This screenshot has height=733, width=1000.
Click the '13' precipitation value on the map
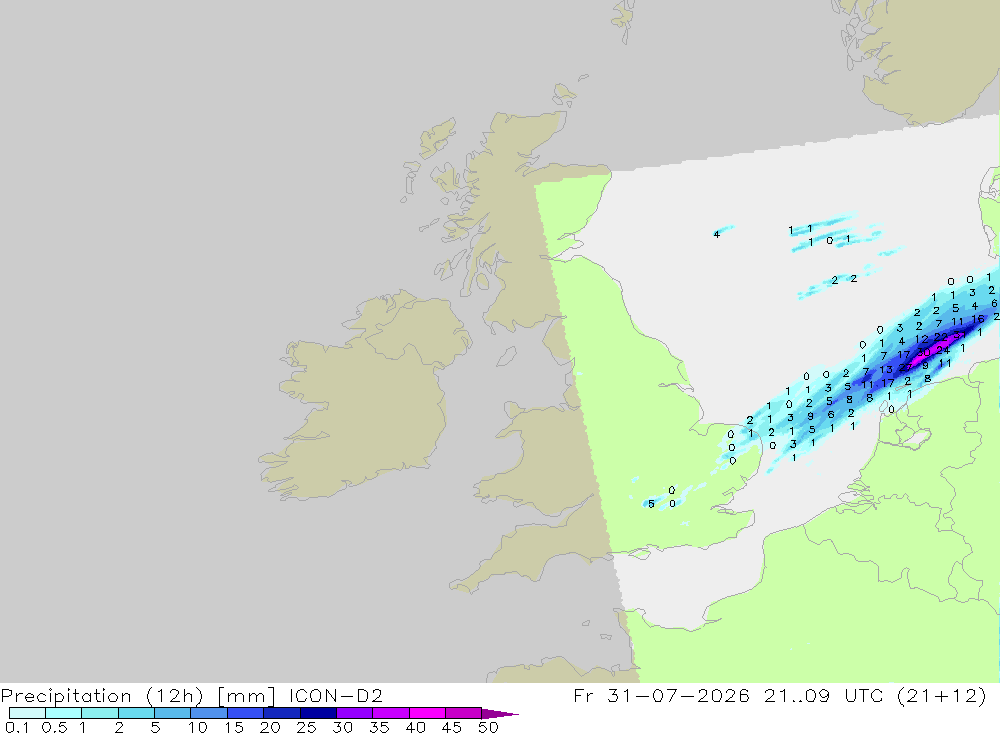[x=886, y=369]
